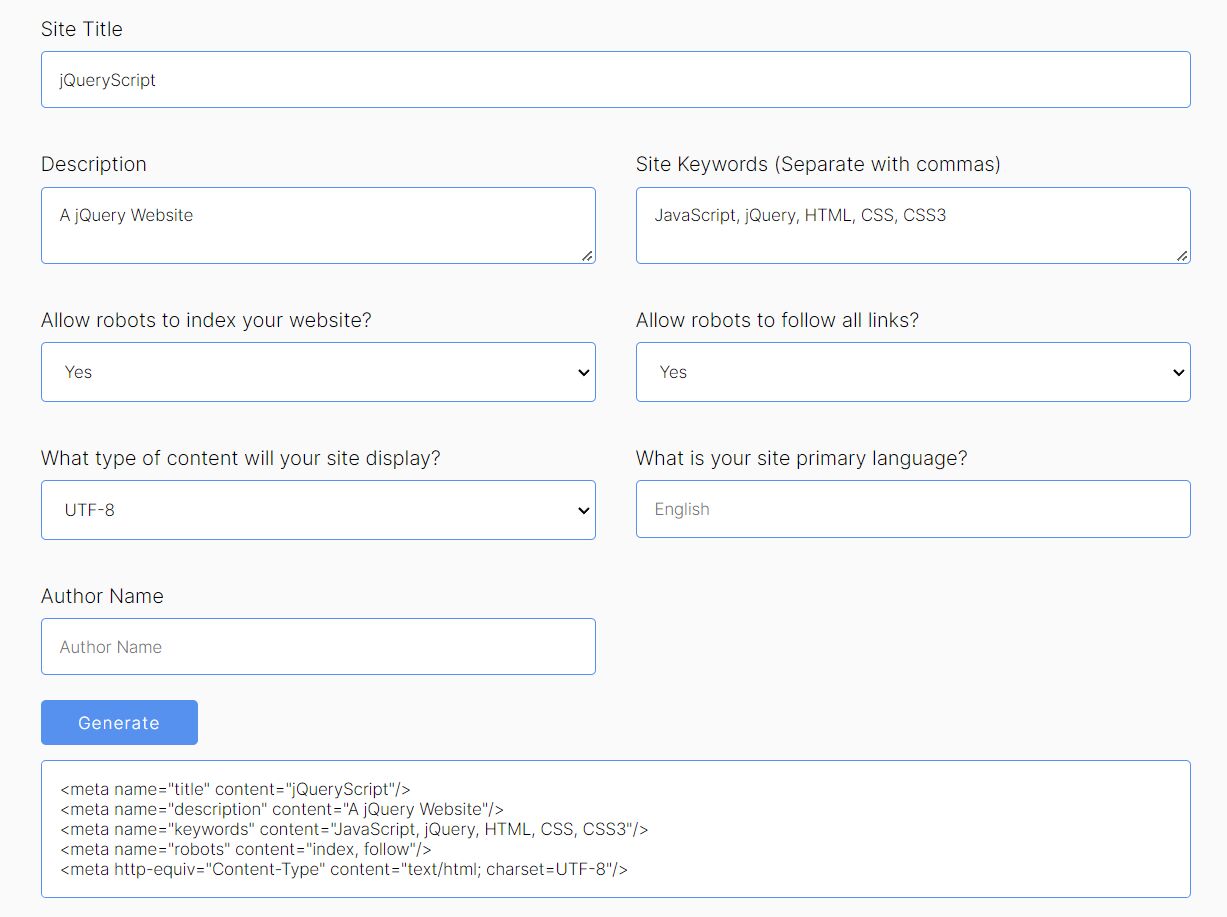
Task: Focus the Author Name input box
Action: click(x=317, y=646)
